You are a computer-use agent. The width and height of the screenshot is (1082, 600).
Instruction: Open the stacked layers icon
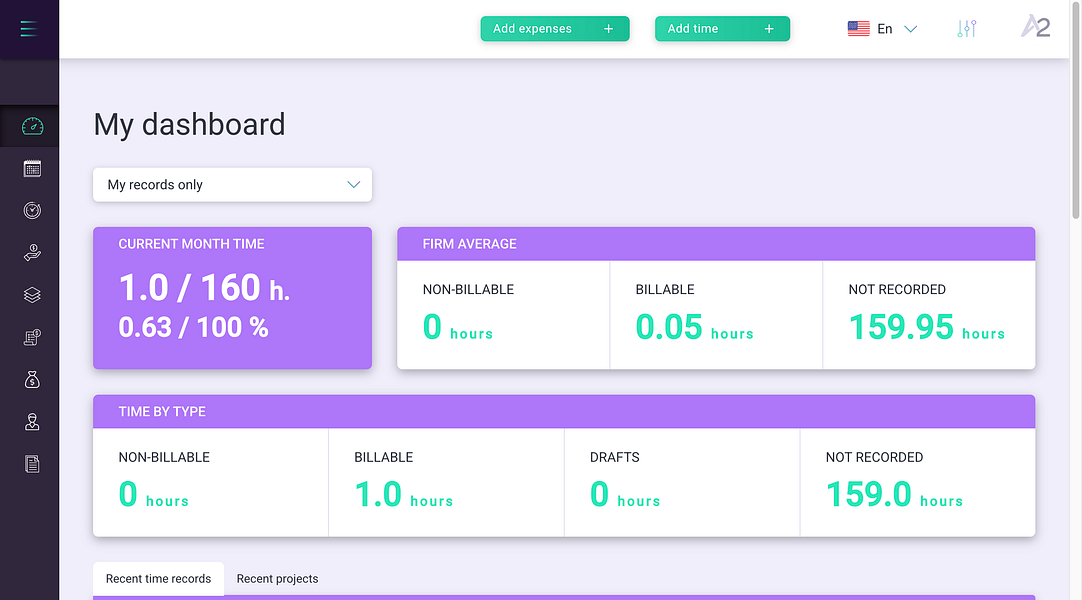click(x=32, y=295)
